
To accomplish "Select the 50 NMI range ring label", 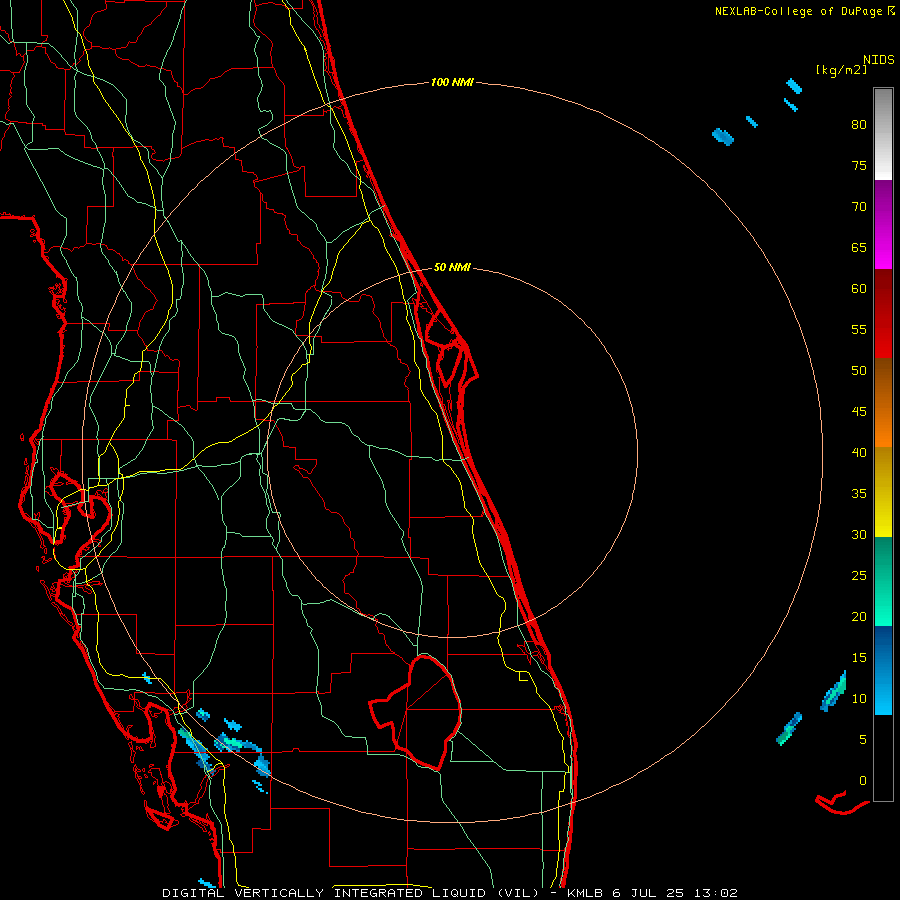I will 452,267.
